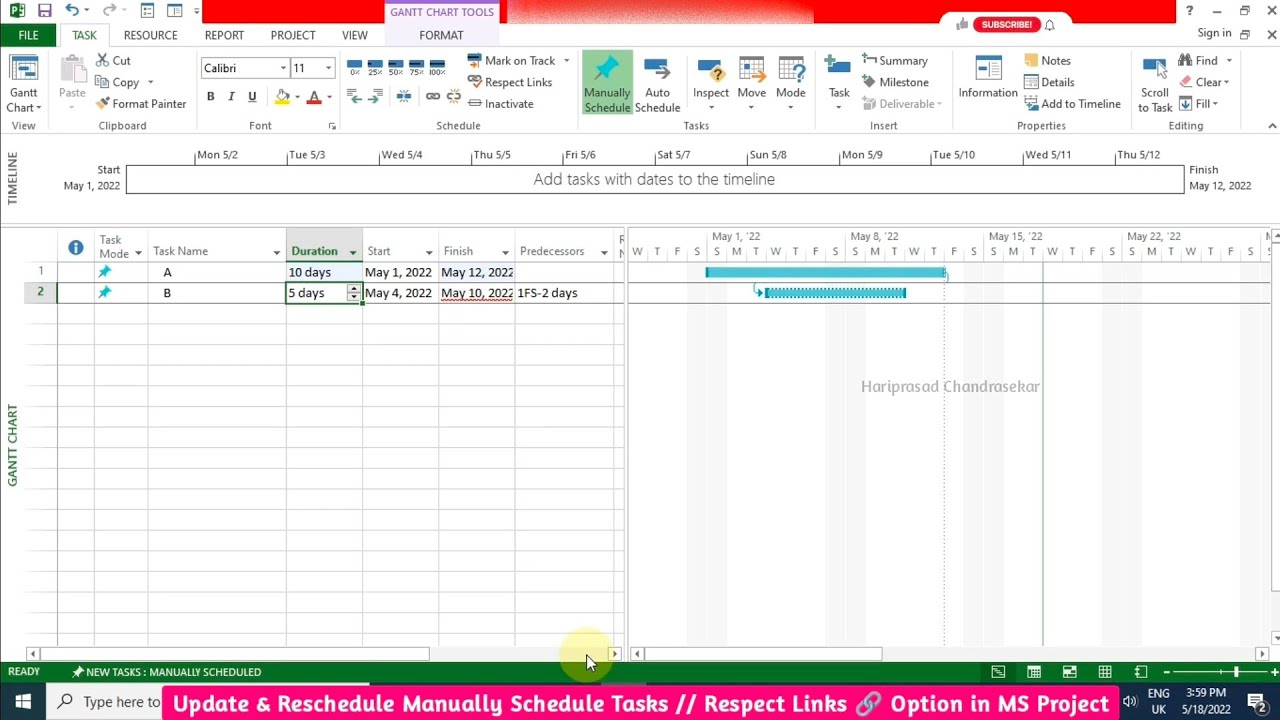Set task to 0% complete
Screen dimensions: 1280x720
354,68
